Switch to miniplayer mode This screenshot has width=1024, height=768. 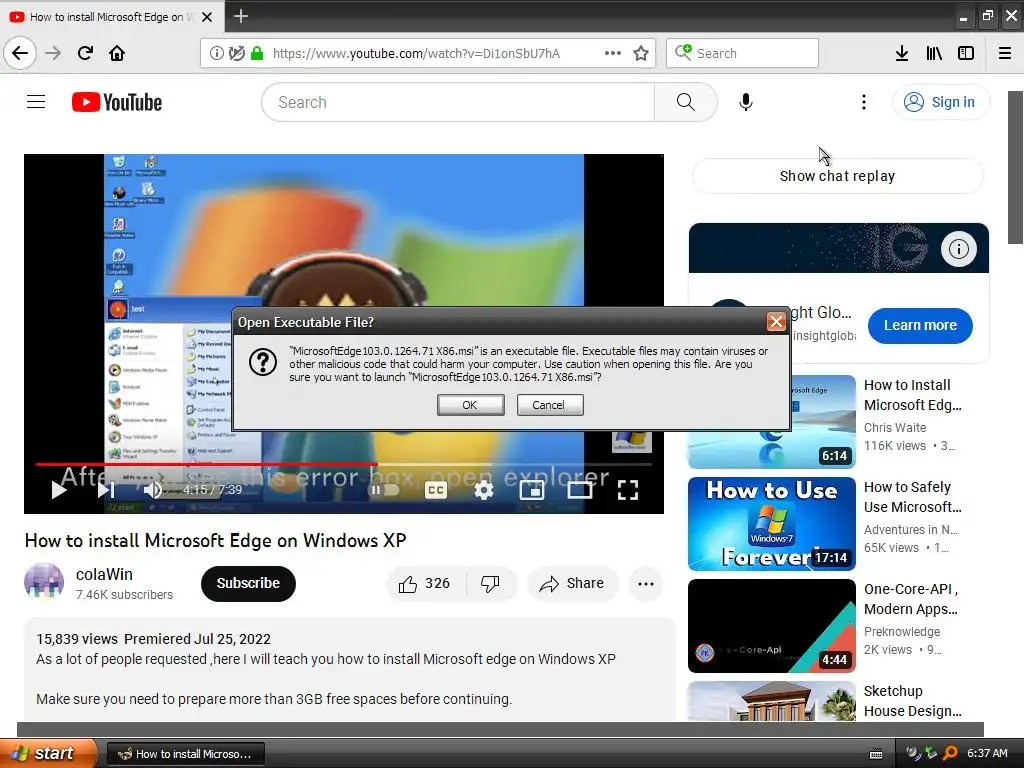(532, 490)
